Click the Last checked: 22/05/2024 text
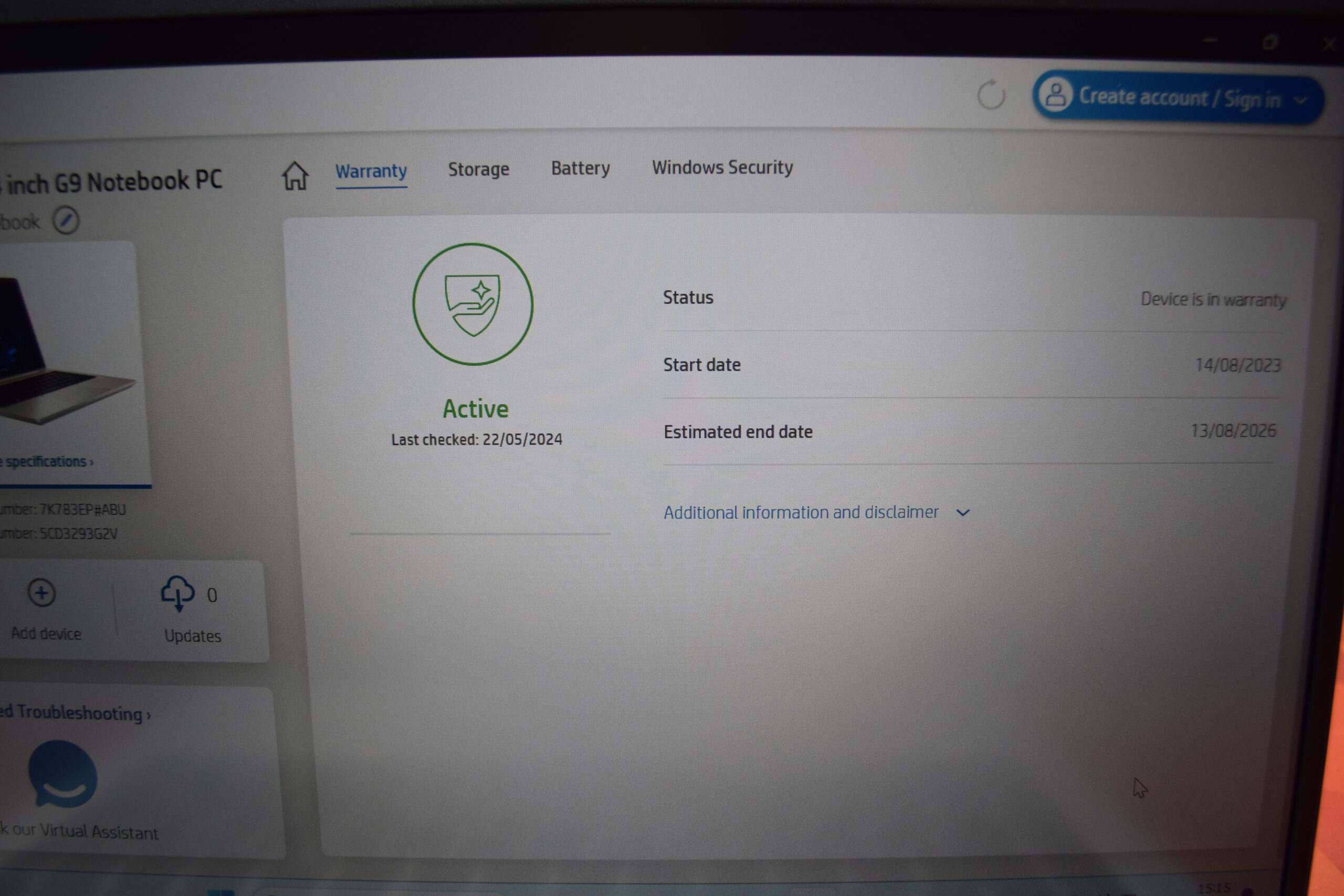This screenshot has height=896, width=1344. click(x=477, y=439)
